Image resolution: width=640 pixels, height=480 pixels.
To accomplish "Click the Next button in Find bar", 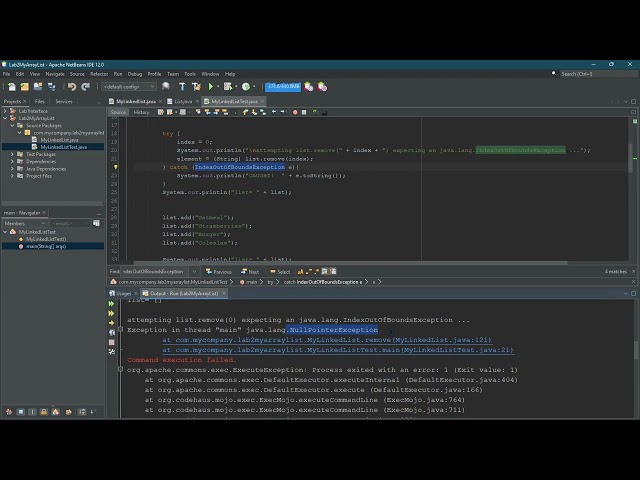I will [250, 271].
